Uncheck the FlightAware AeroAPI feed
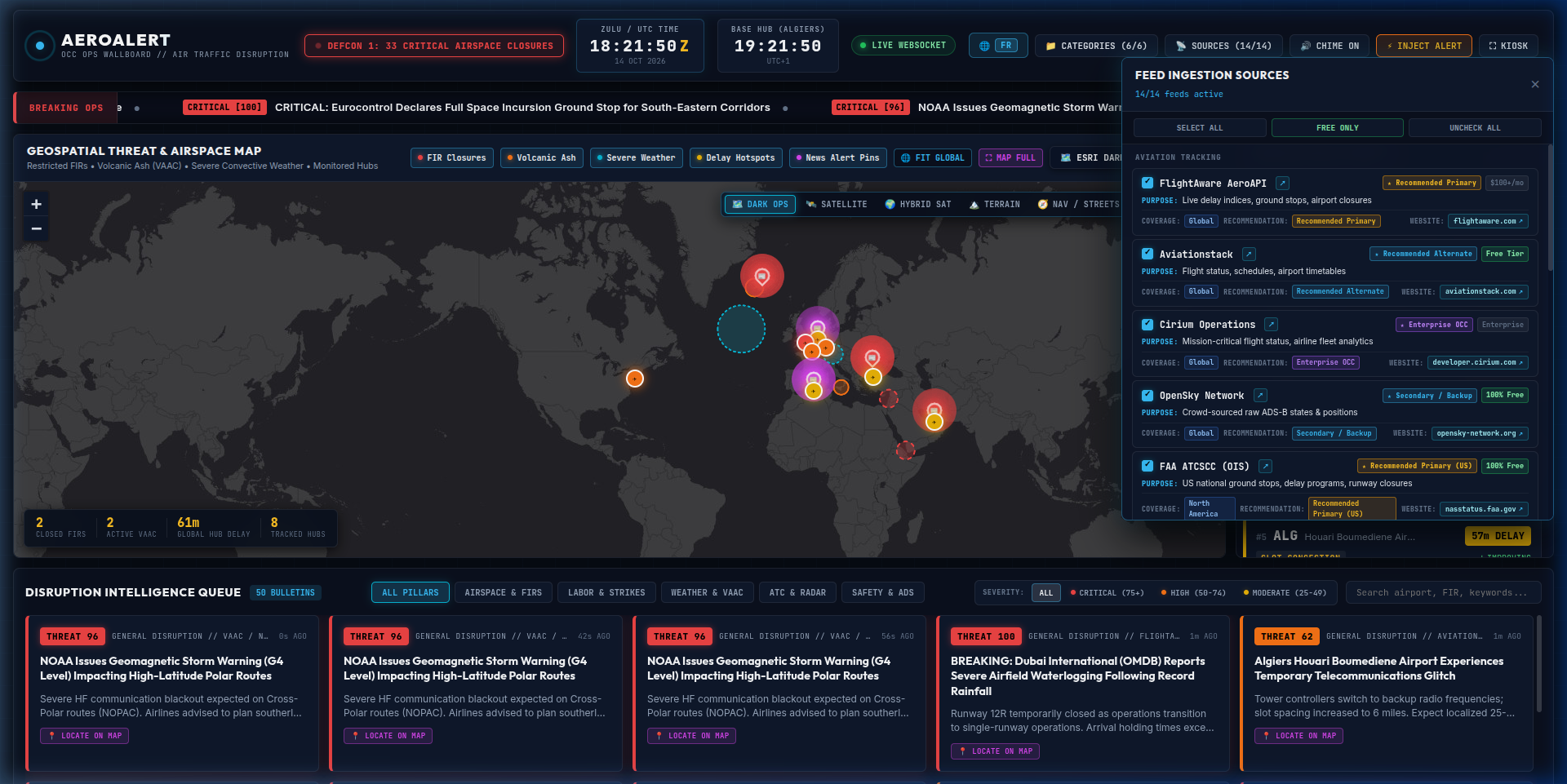 click(x=1148, y=184)
